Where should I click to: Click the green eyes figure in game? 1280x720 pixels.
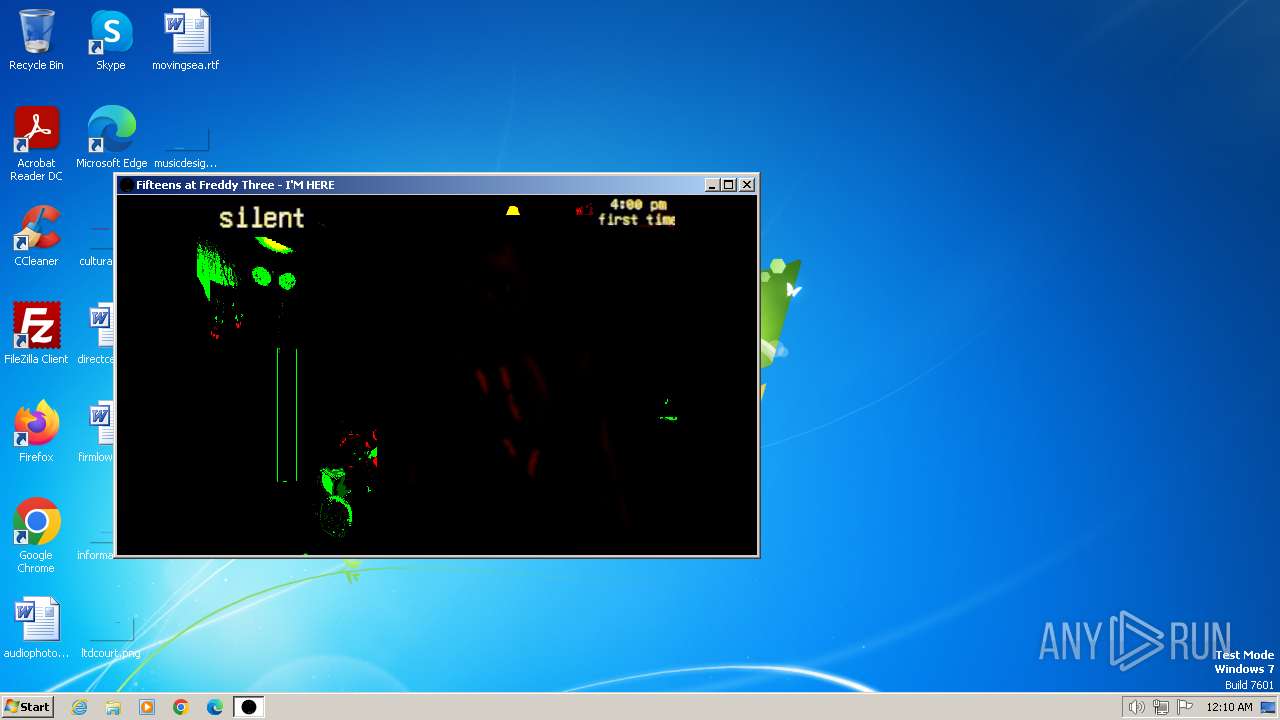click(273, 277)
